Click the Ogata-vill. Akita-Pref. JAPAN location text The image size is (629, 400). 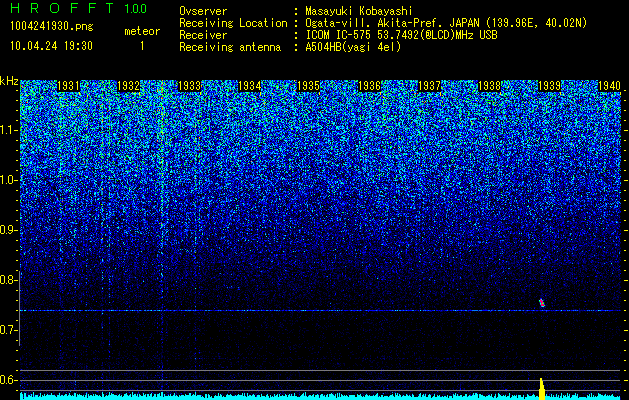pos(446,23)
